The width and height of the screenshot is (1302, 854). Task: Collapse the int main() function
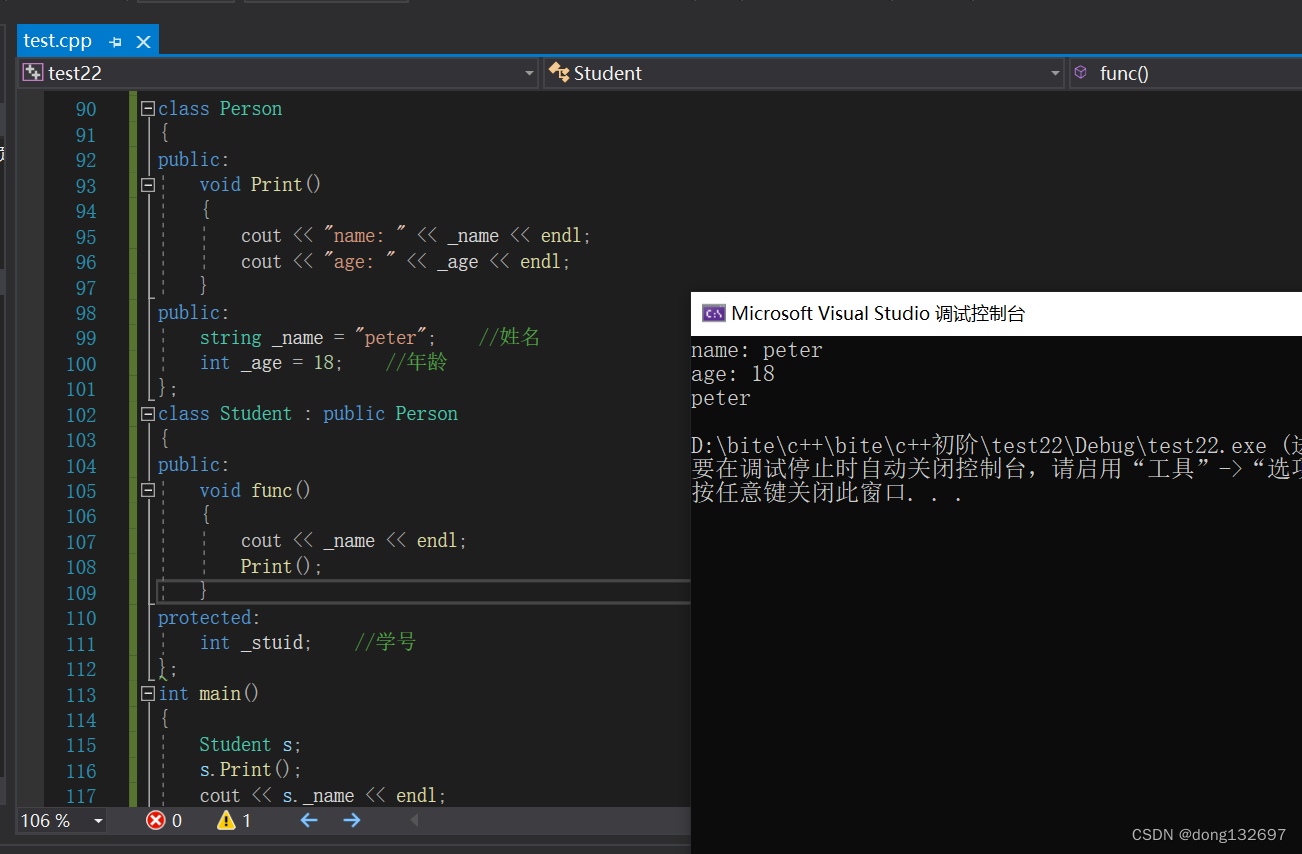148,694
